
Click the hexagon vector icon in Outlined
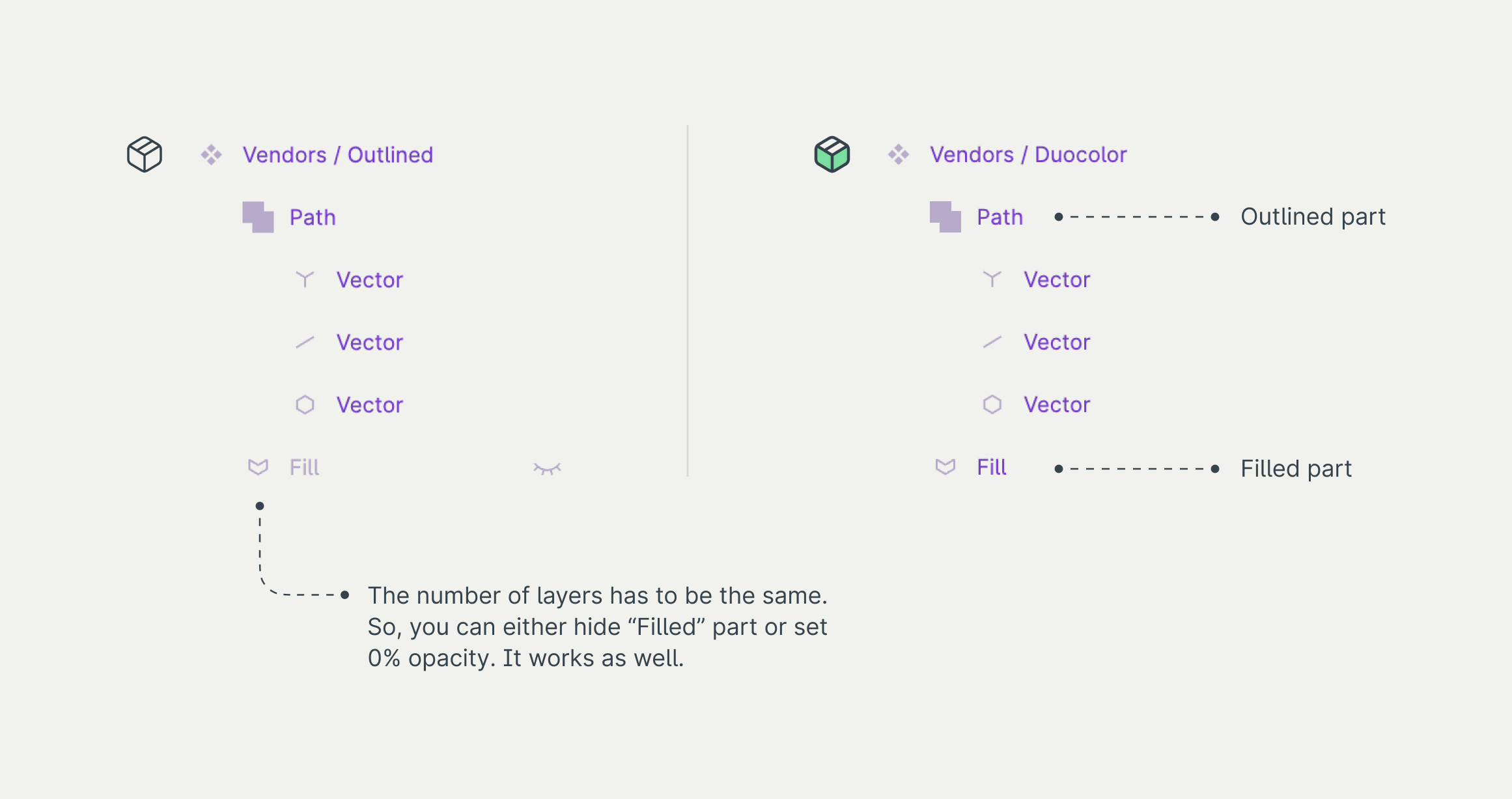305,404
